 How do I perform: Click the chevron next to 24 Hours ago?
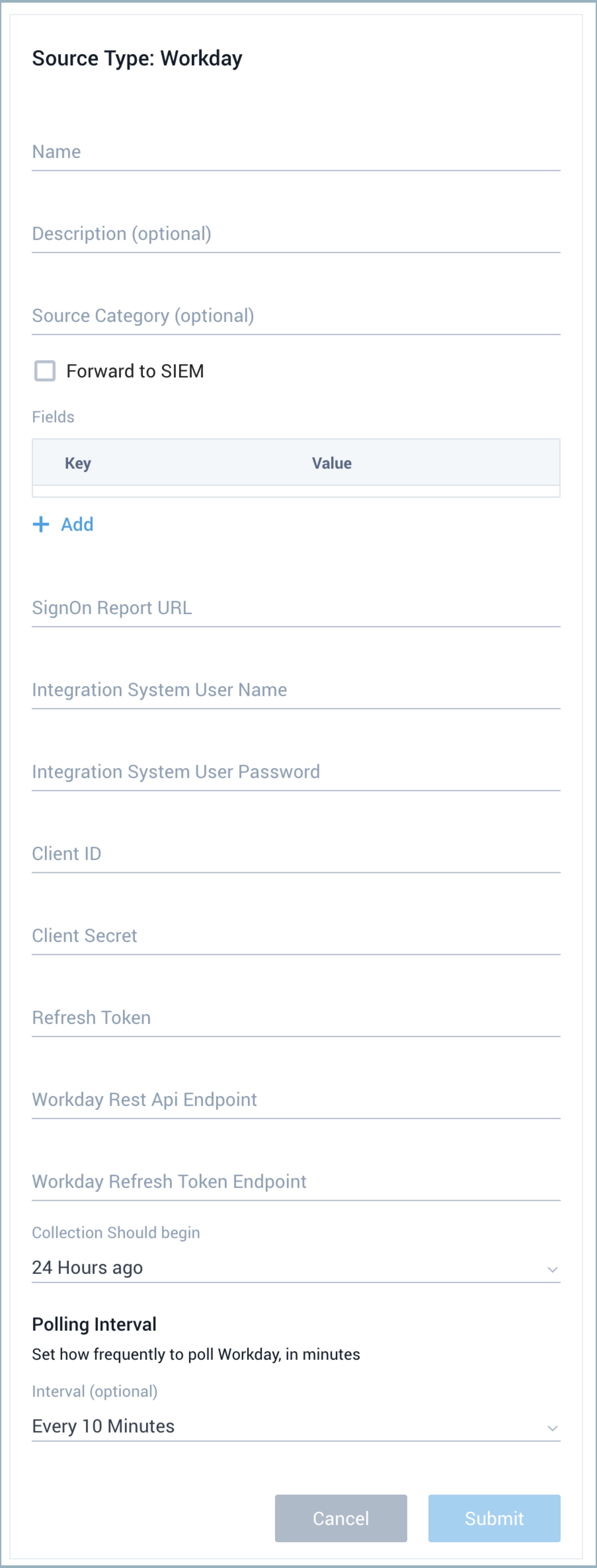coord(552,1269)
